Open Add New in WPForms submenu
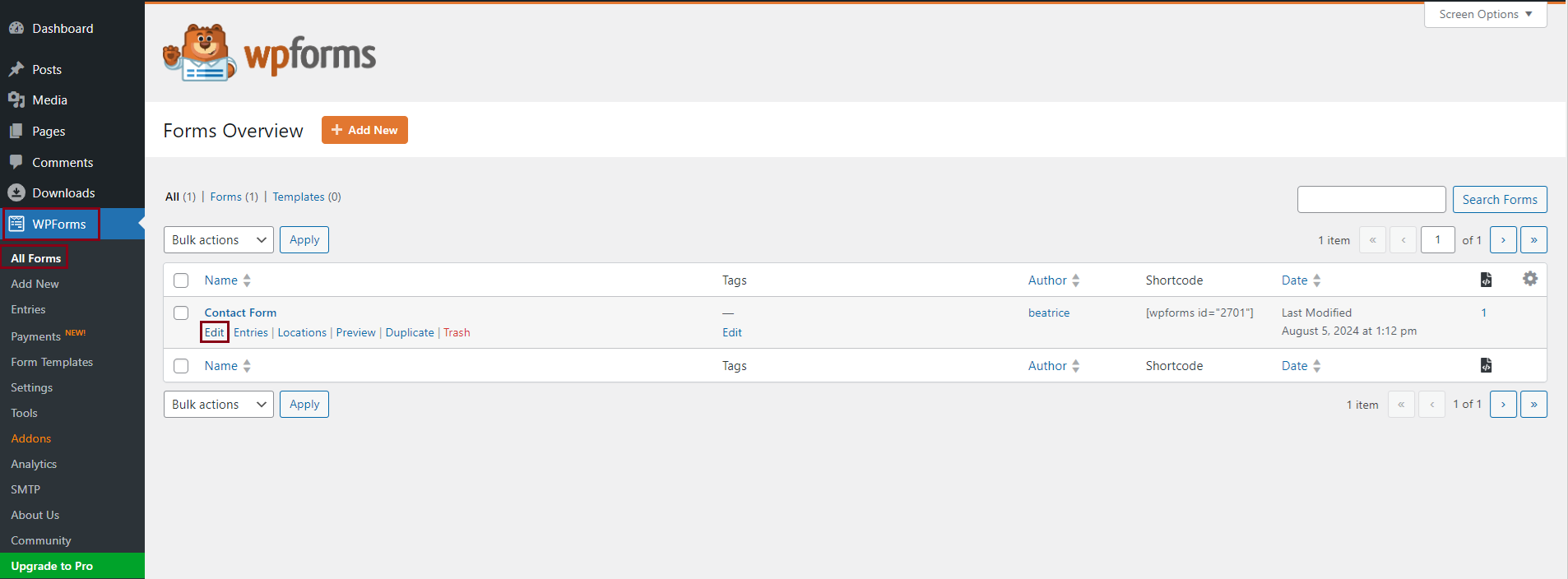 [x=35, y=284]
